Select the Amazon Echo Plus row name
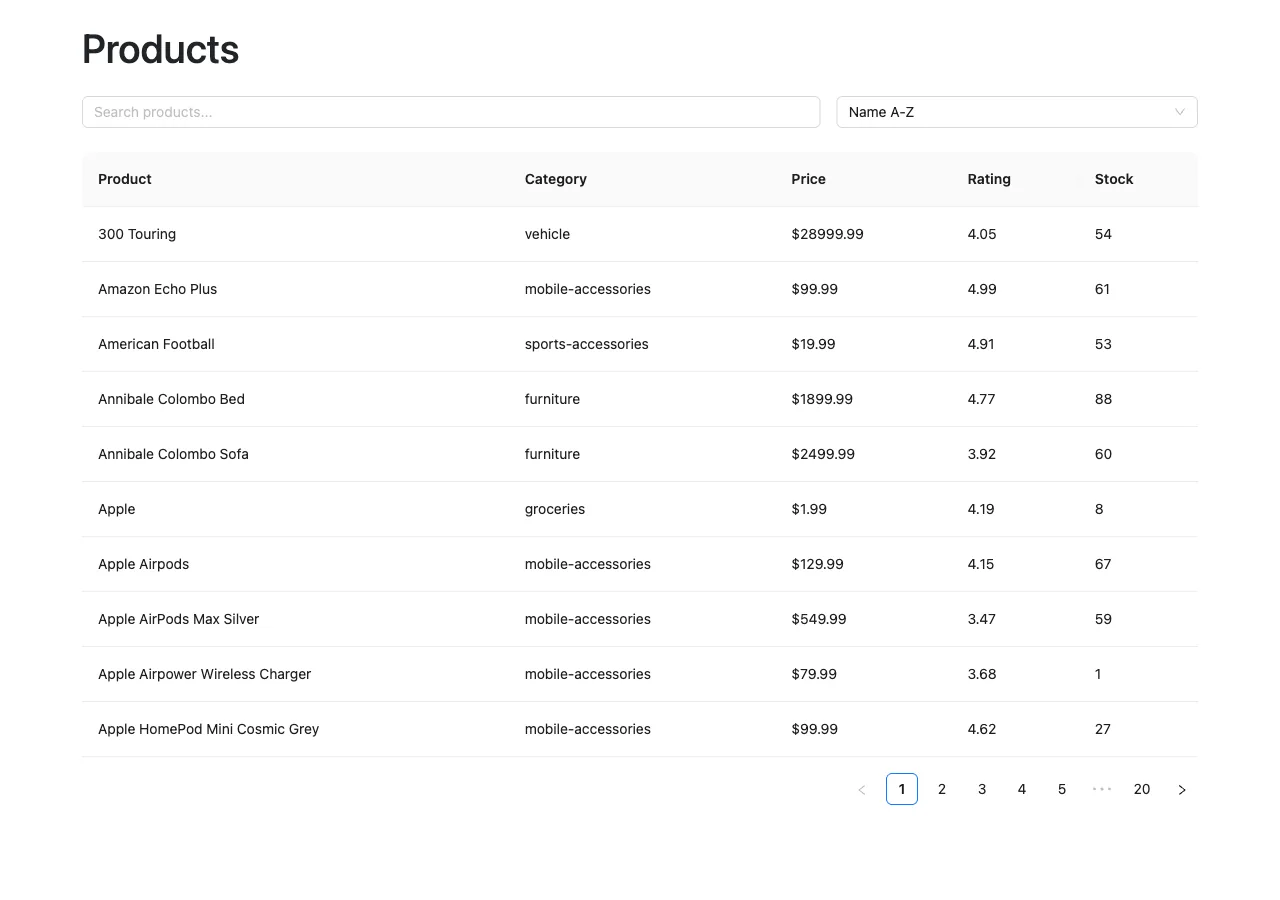The height and width of the screenshot is (900, 1280). pyautogui.click(x=158, y=289)
